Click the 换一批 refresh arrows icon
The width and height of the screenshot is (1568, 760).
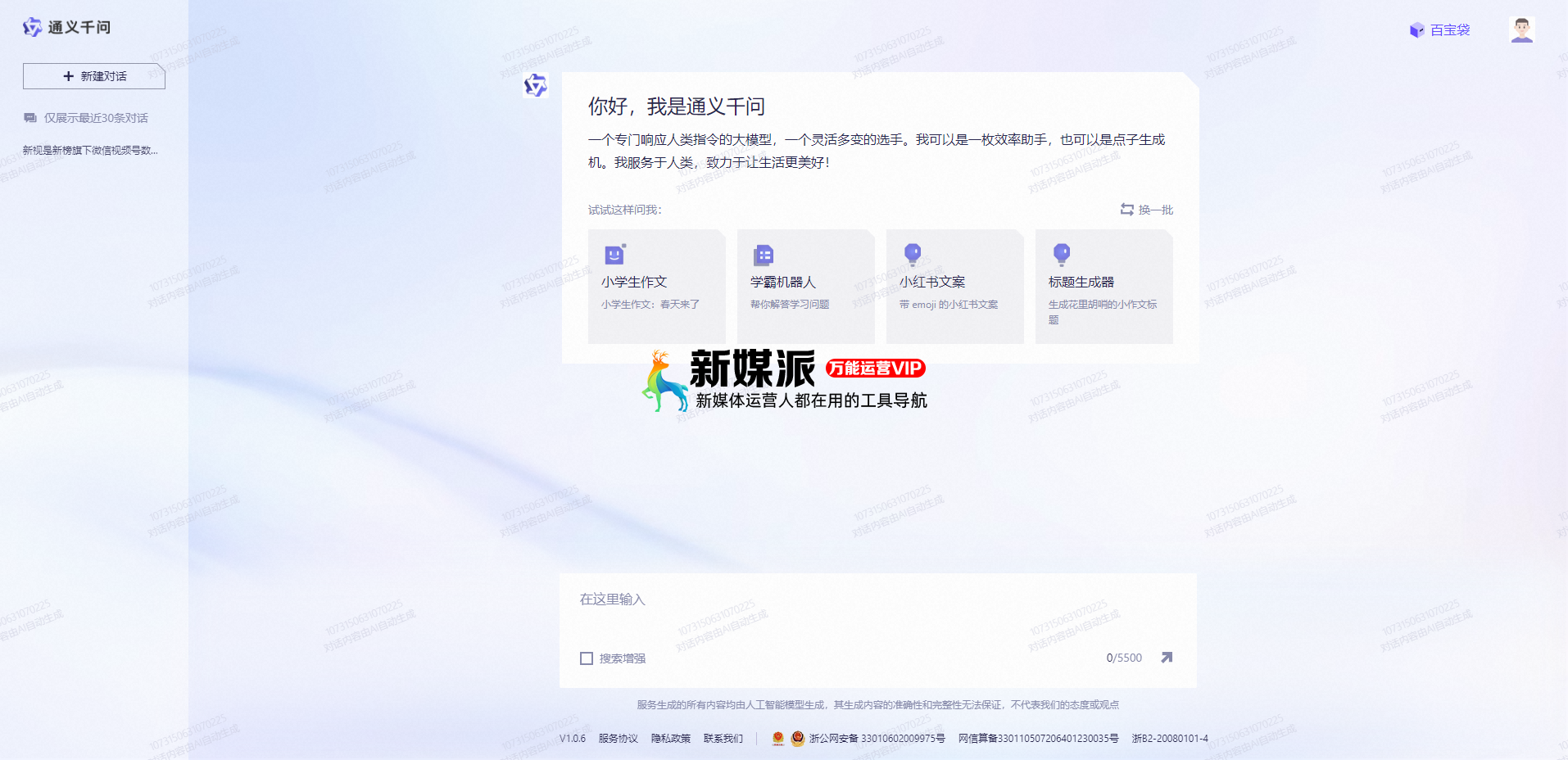click(1127, 210)
